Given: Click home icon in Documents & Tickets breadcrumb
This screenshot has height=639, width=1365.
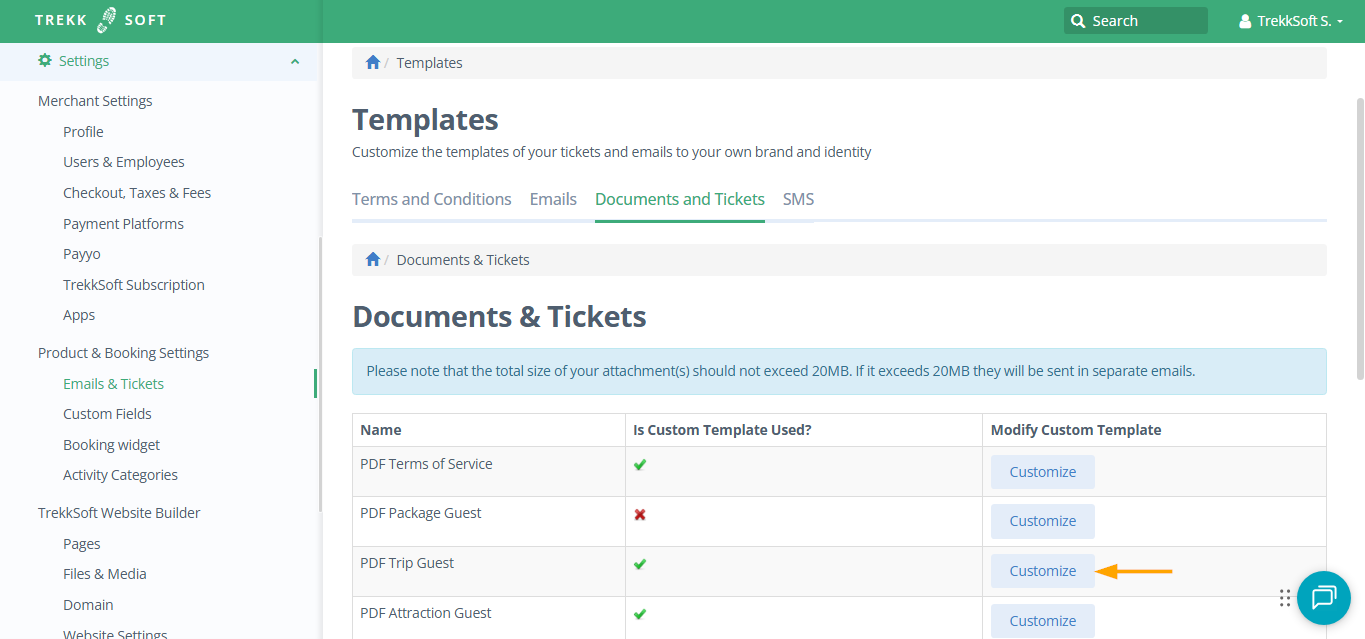Looking at the screenshot, I should (x=373, y=260).
